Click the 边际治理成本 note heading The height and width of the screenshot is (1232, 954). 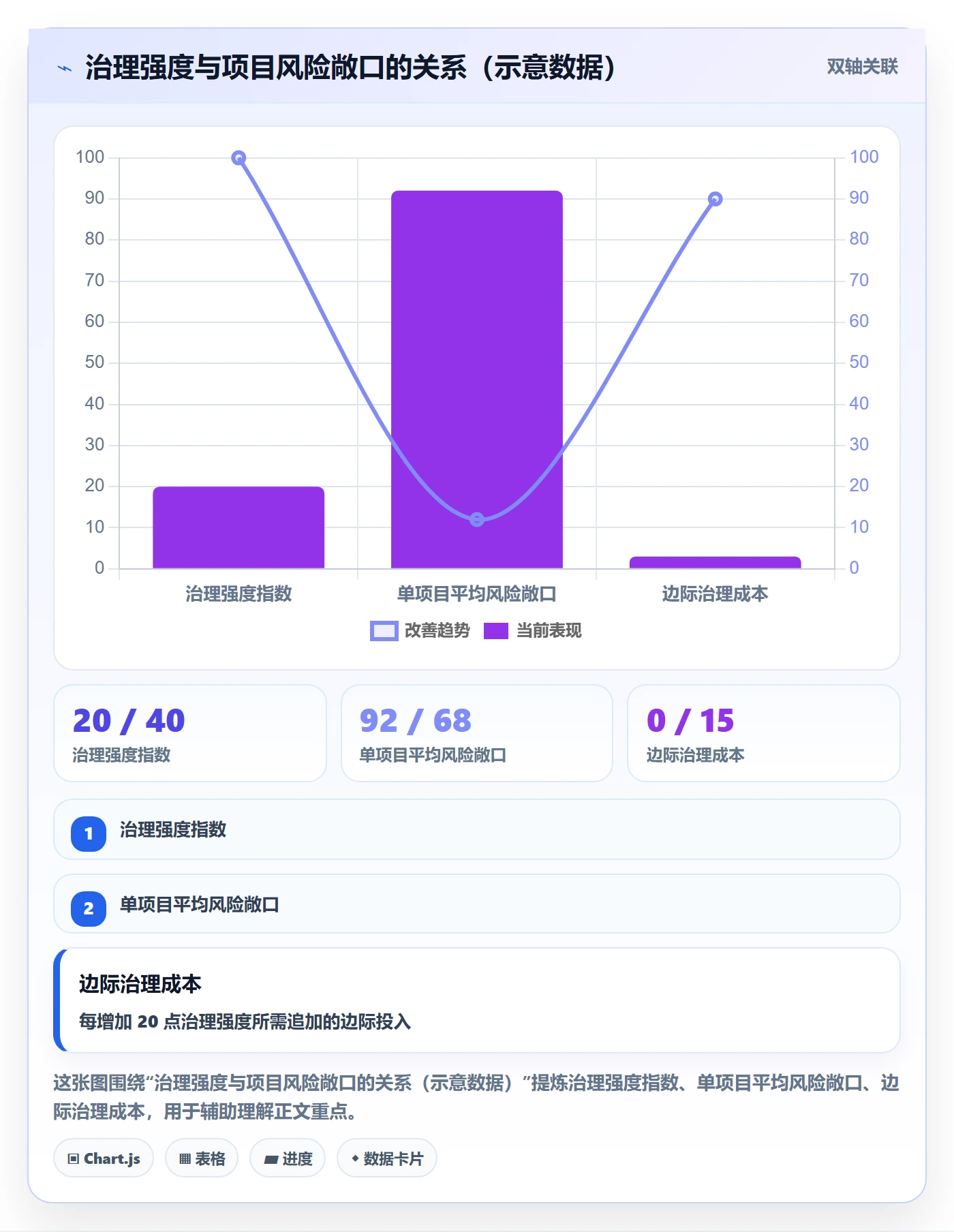(x=140, y=984)
